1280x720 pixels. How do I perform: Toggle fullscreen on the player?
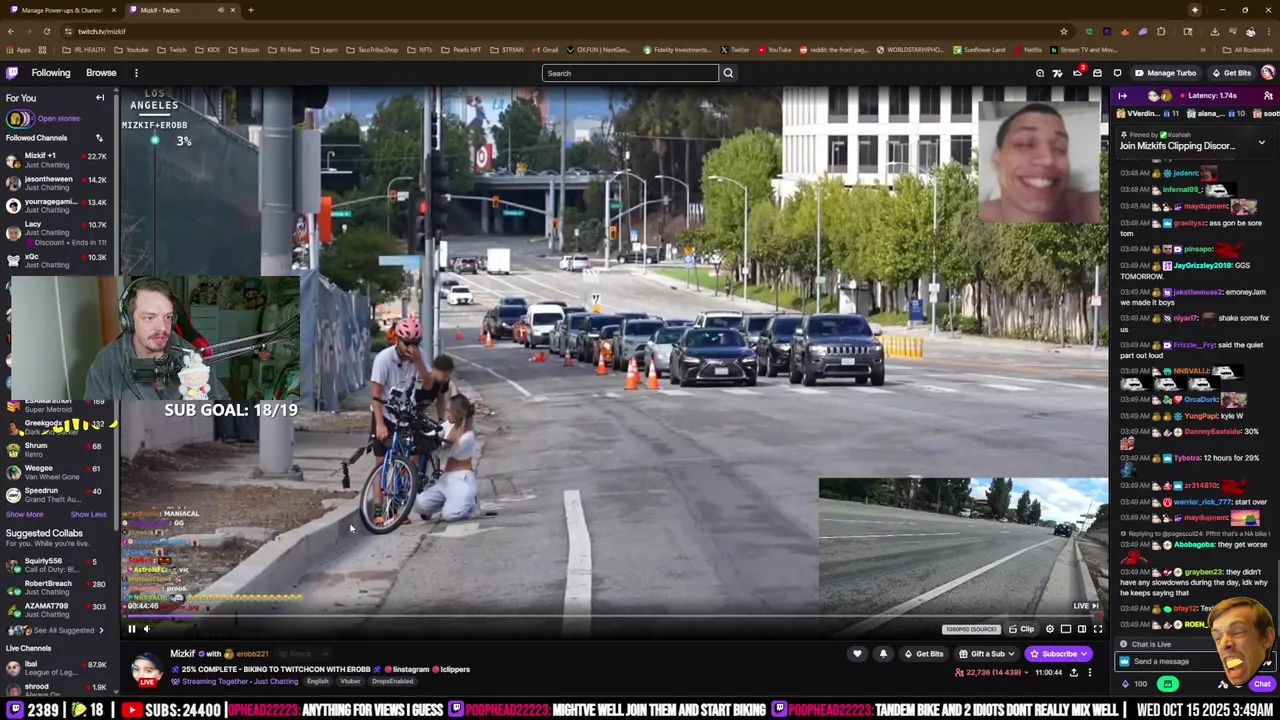(x=1097, y=629)
